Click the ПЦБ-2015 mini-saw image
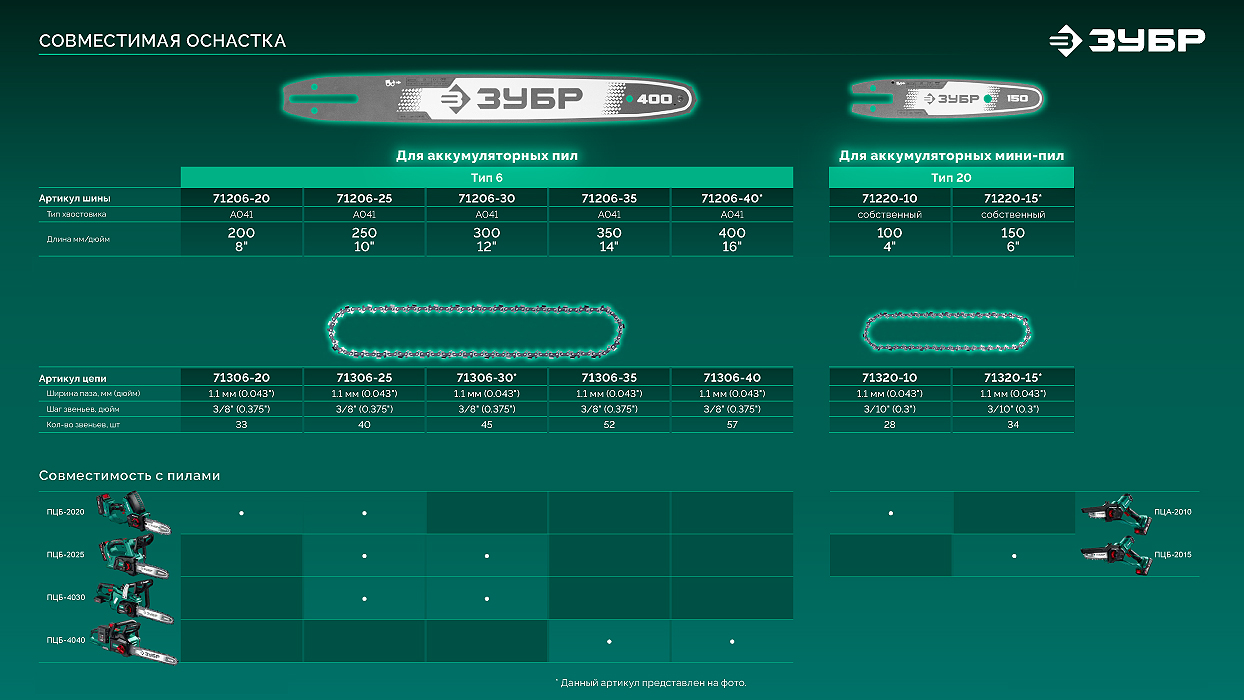 click(x=1114, y=554)
